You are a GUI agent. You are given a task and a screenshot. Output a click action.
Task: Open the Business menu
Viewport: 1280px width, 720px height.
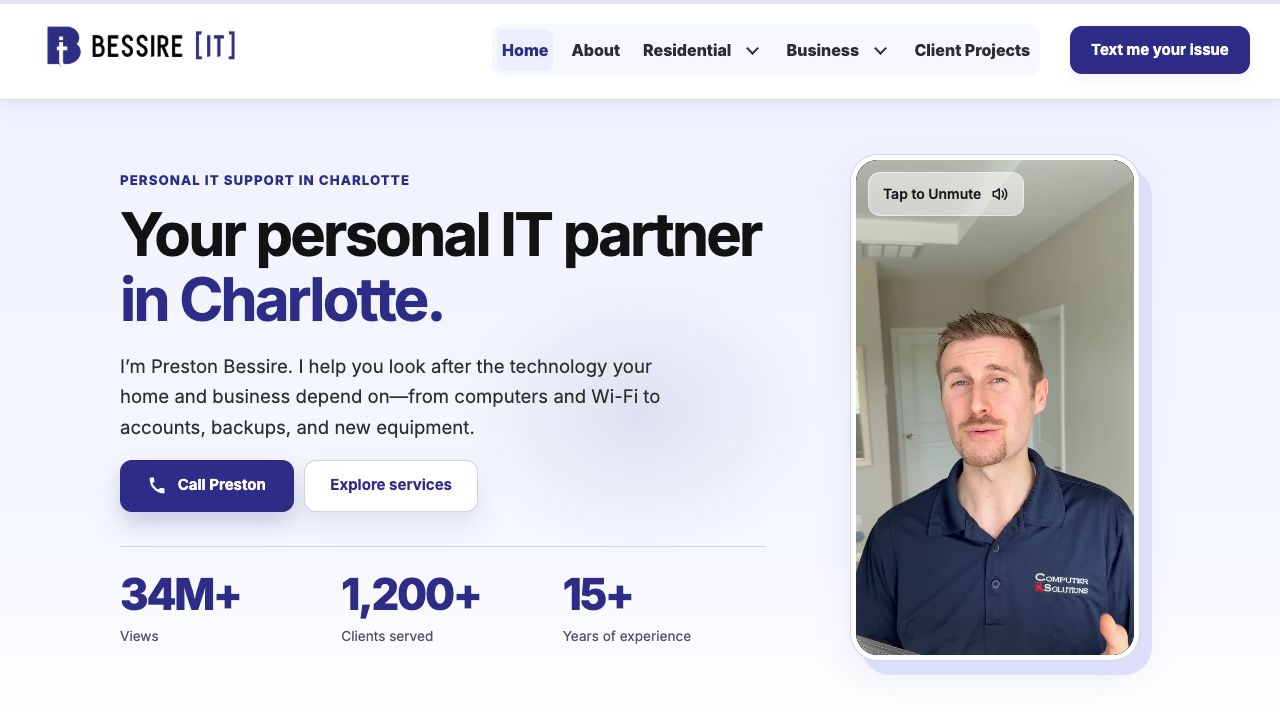coord(822,50)
